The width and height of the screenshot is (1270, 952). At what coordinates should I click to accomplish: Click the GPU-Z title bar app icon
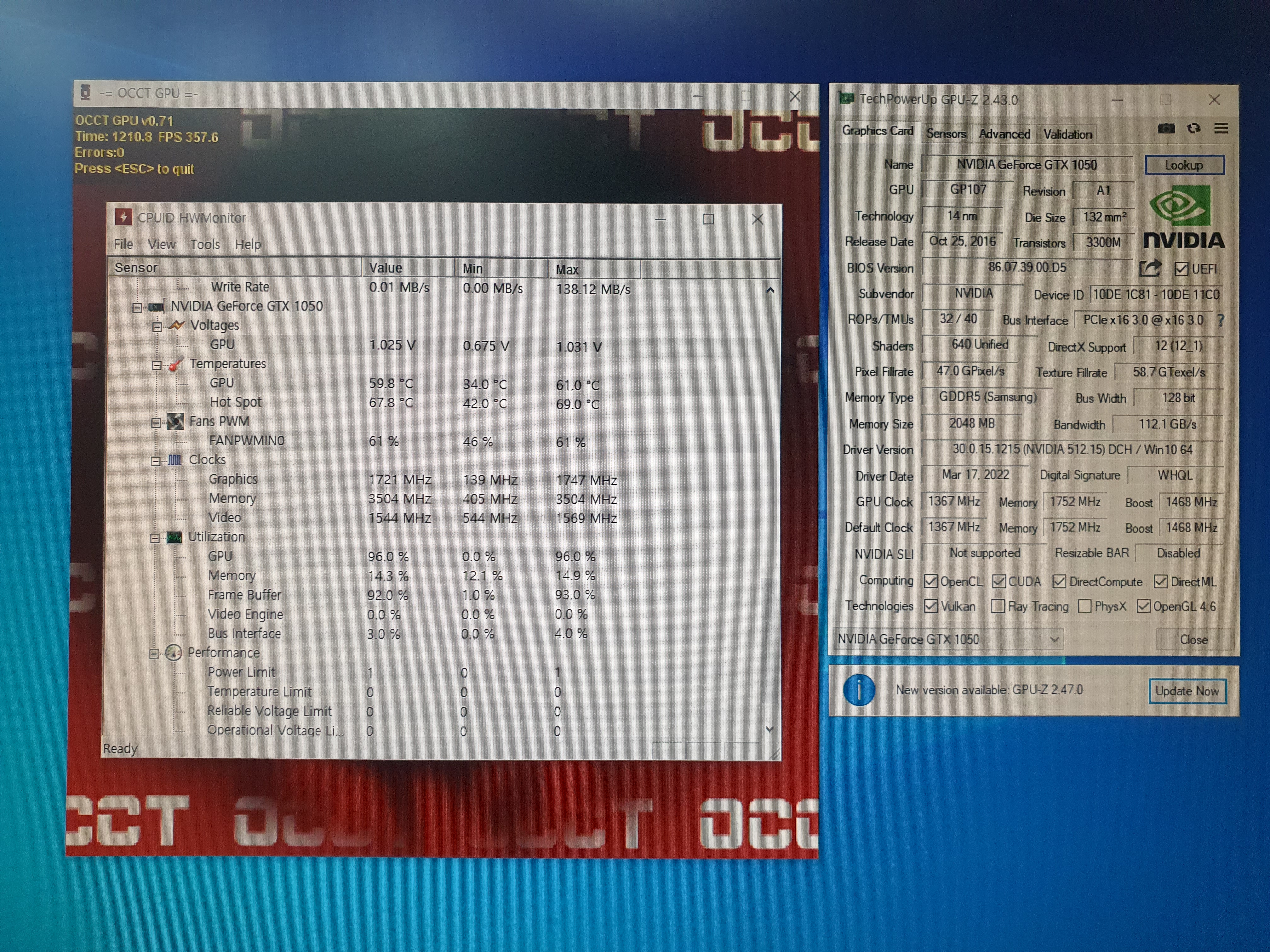pyautogui.click(x=846, y=99)
